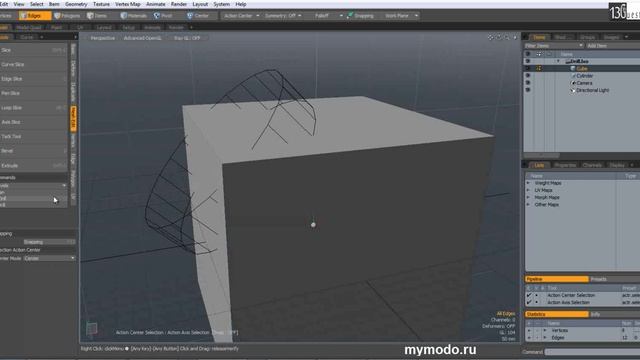The width and height of the screenshot is (640, 360).
Task: Toggle visibility eye of Camera item
Action: [528, 83]
